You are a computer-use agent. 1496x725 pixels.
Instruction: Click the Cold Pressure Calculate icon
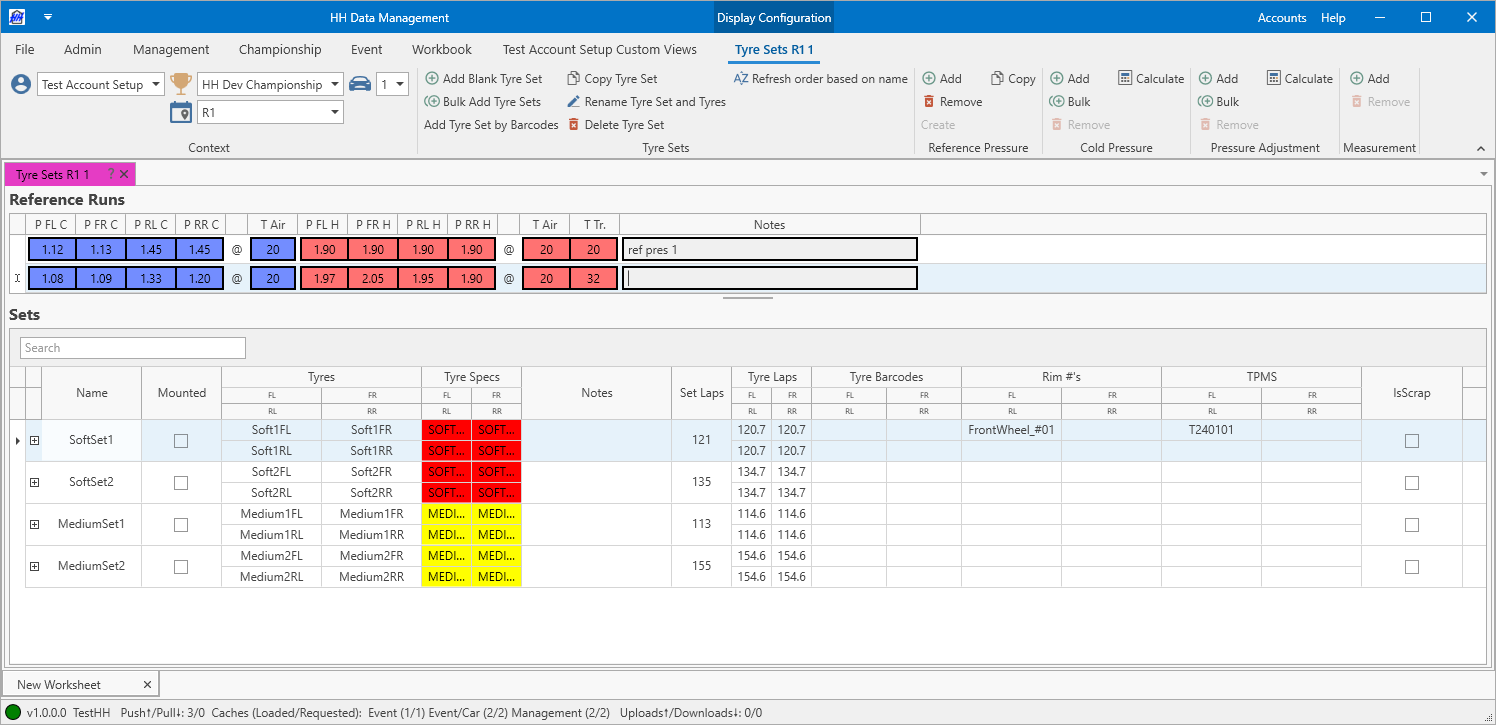pos(1125,79)
